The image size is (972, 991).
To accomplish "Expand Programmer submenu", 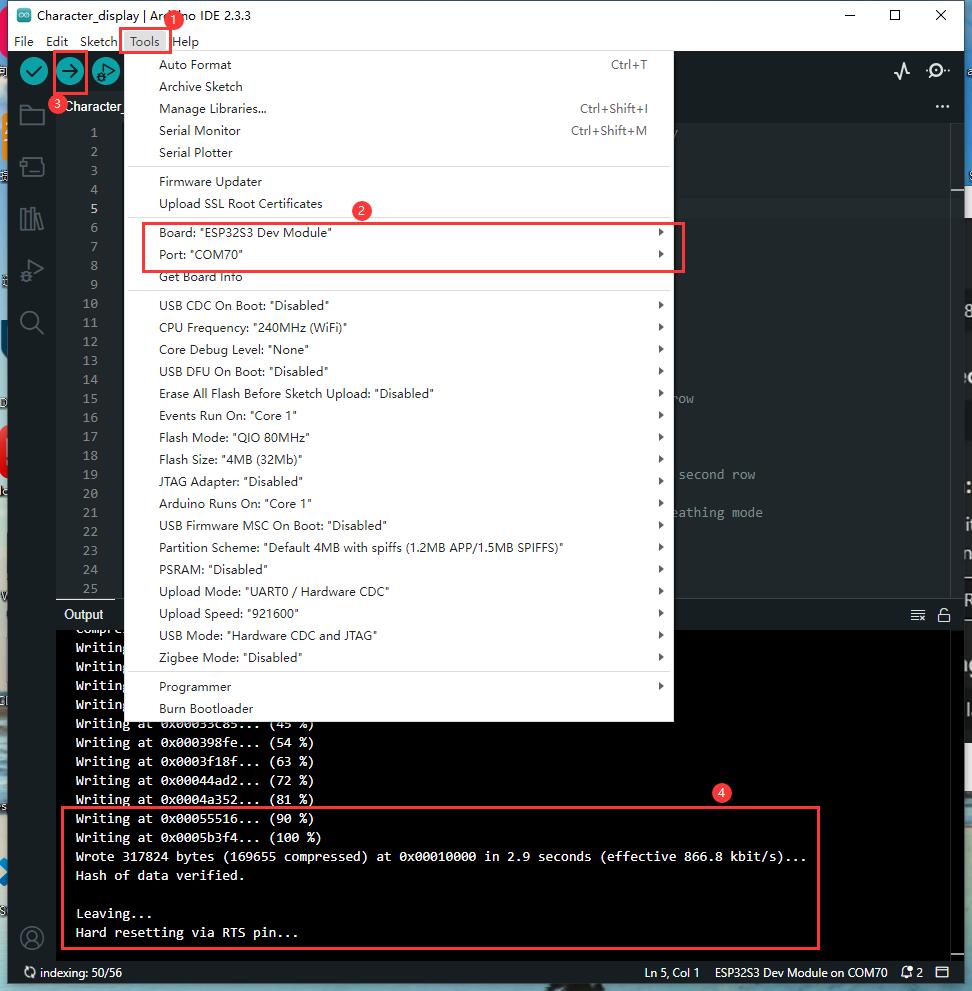I will point(399,687).
